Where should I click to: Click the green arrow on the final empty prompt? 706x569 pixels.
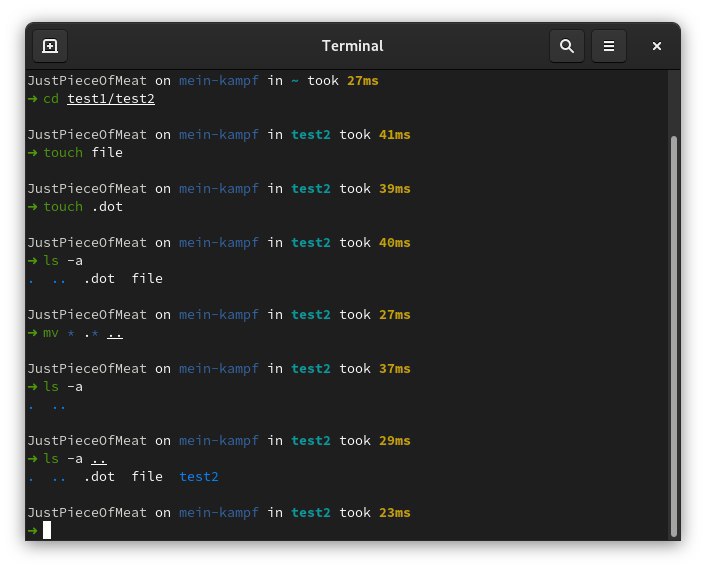(32, 531)
